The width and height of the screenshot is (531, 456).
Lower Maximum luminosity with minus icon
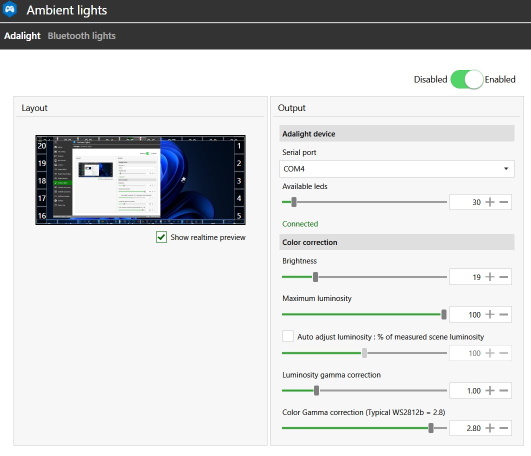(504, 314)
